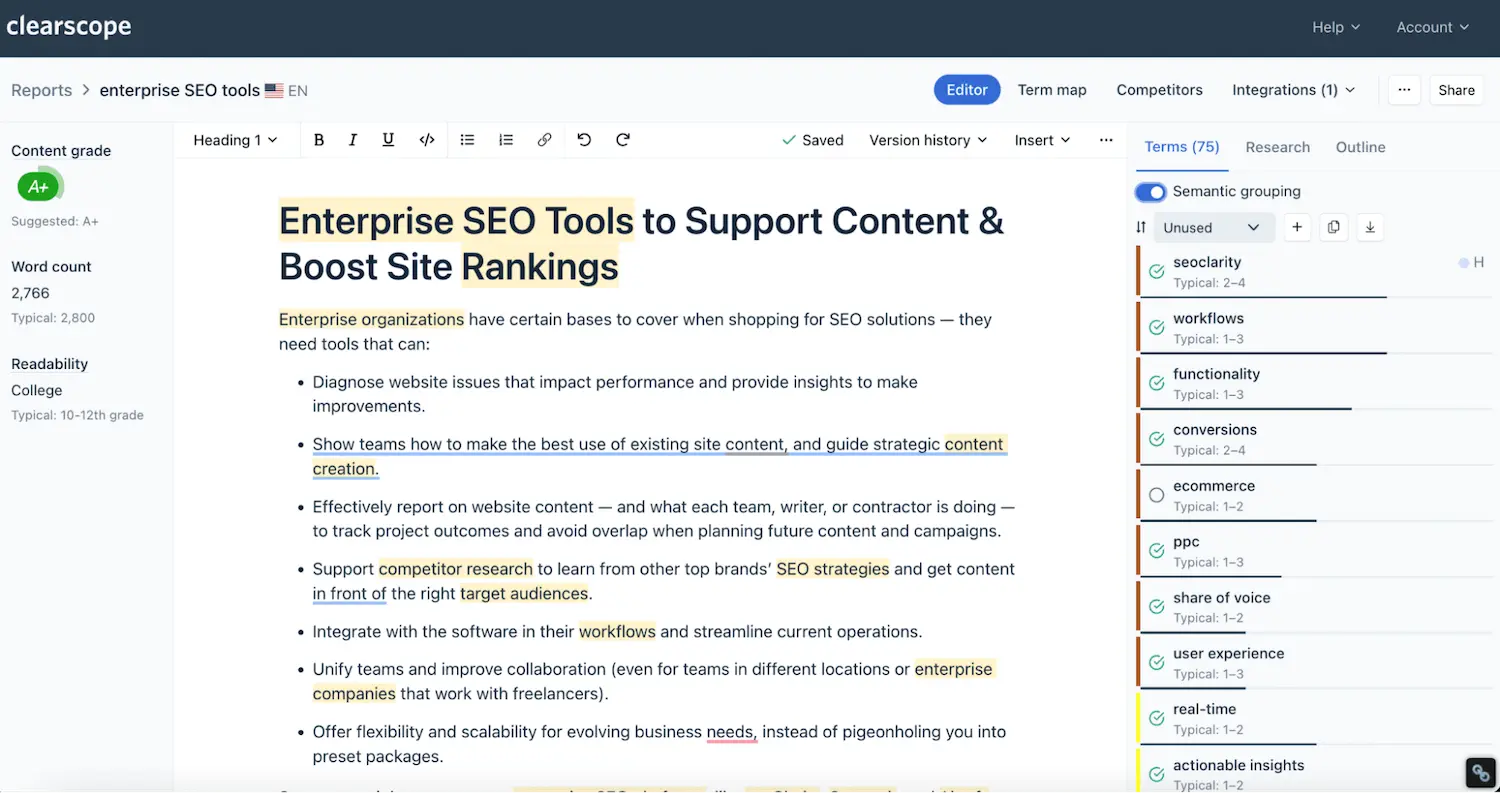The image size is (1500, 793).
Task: Toggle the checkmark next to seoclarity
Action: coord(1157,270)
